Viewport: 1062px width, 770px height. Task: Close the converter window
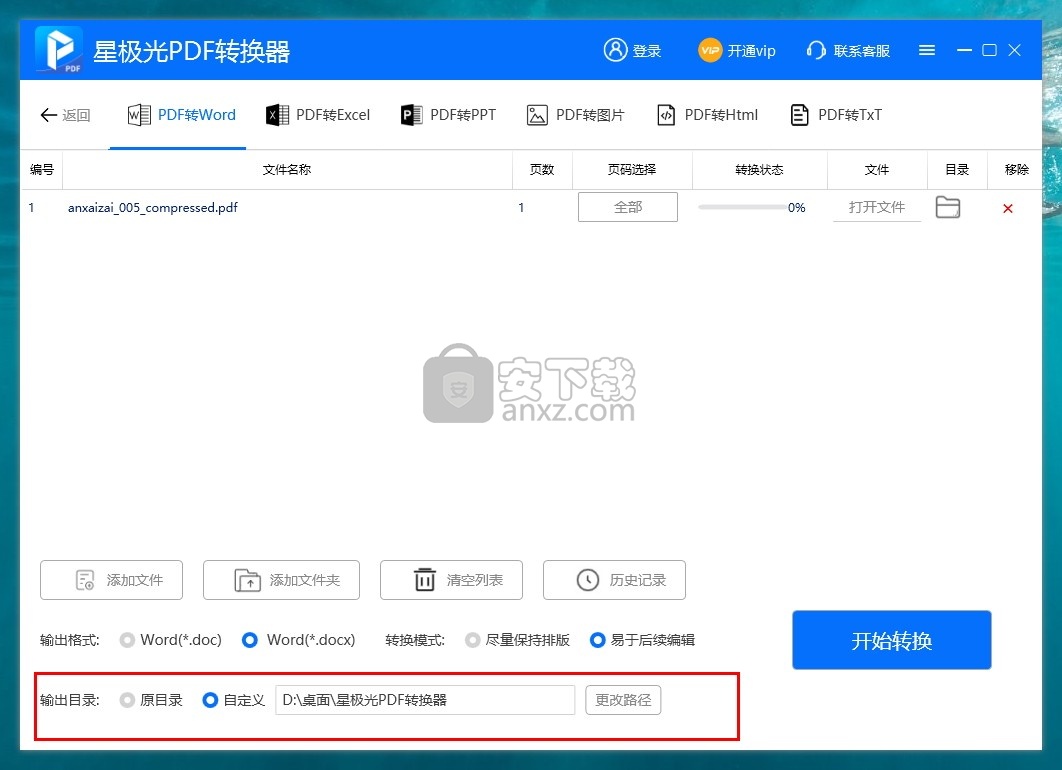pyautogui.click(x=1015, y=50)
